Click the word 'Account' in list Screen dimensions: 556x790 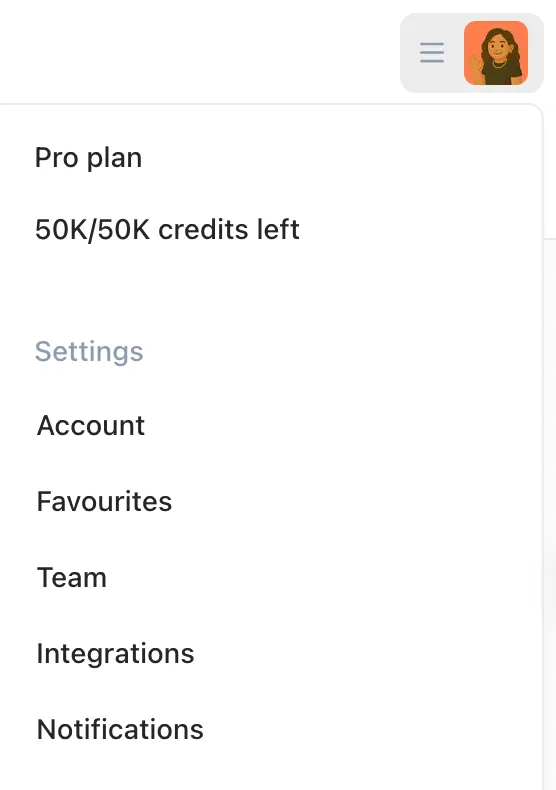pyautogui.click(x=91, y=426)
